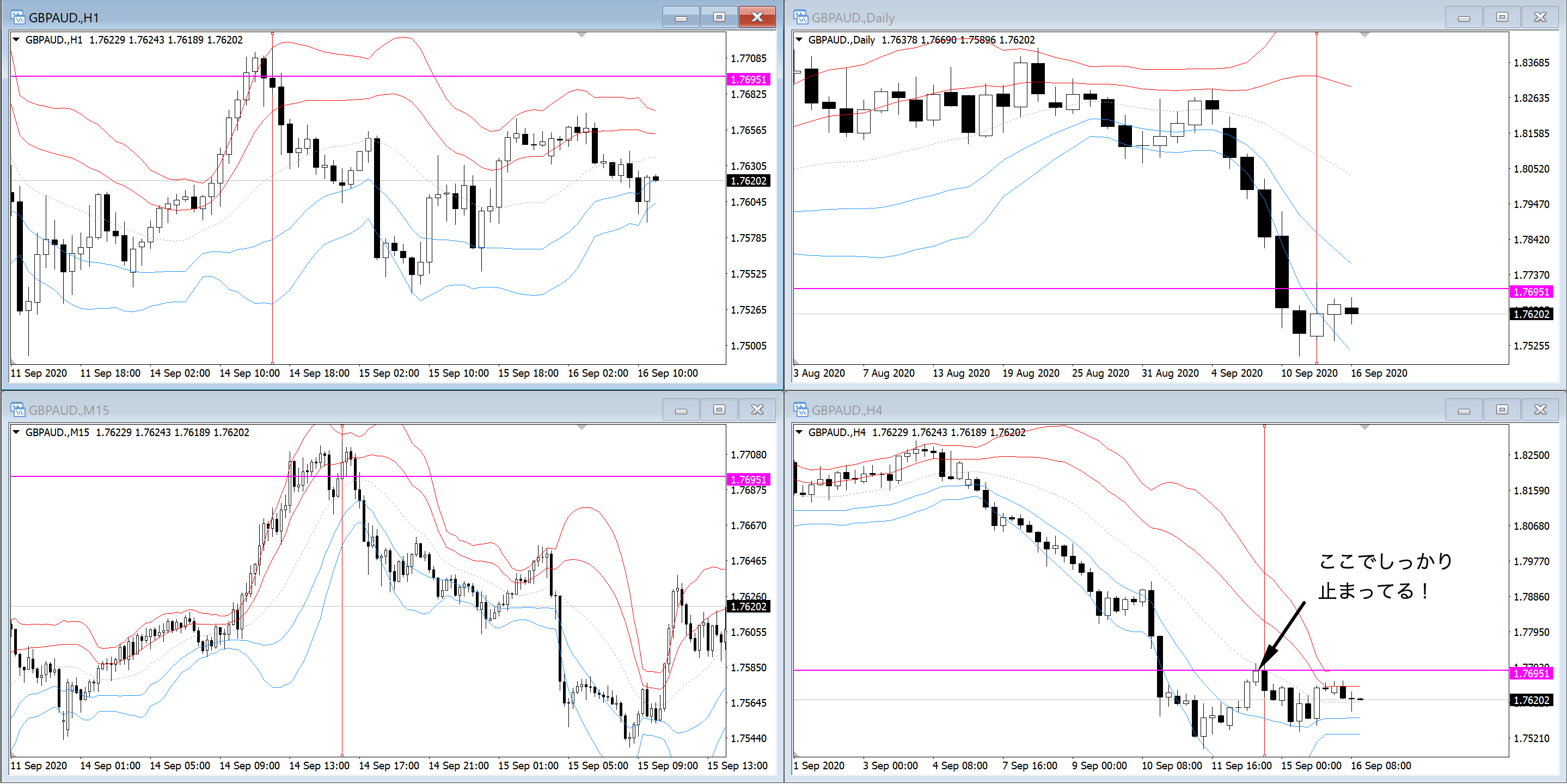Image resolution: width=1567 pixels, height=784 pixels.
Task: Expand the triangle beside GBPAUD.,M15 label
Action: [16, 432]
